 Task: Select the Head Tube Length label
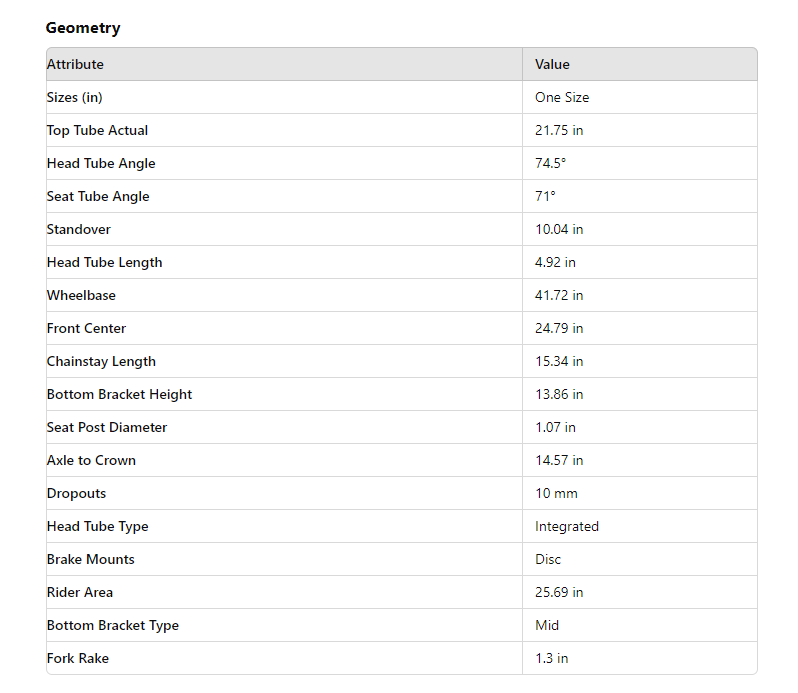click(x=104, y=262)
